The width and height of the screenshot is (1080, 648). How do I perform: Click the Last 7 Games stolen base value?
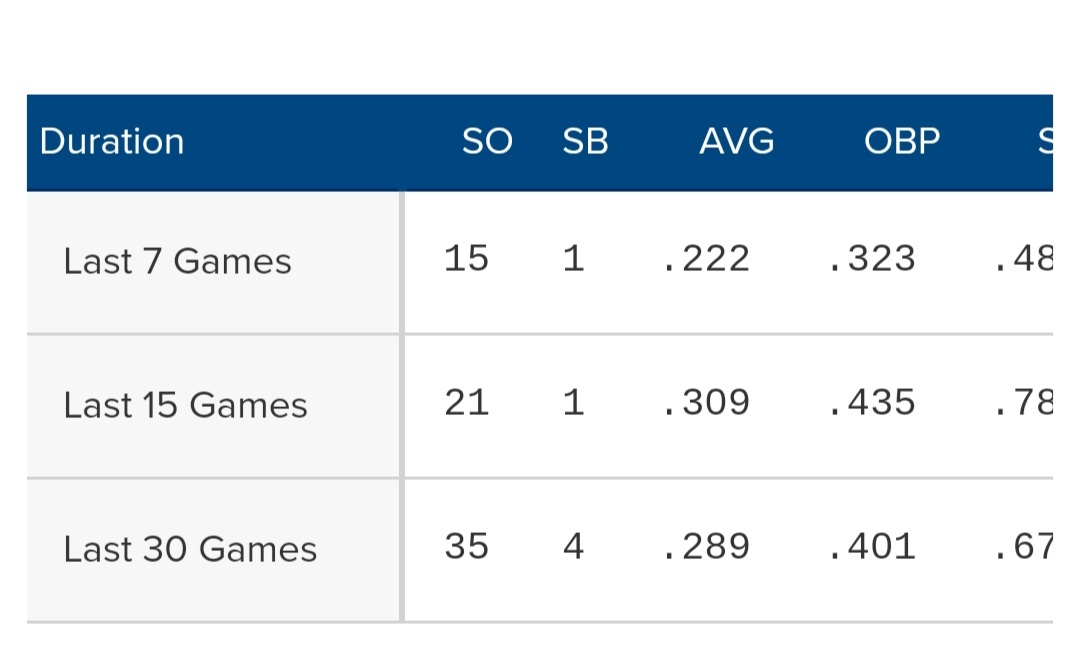pyautogui.click(x=573, y=259)
